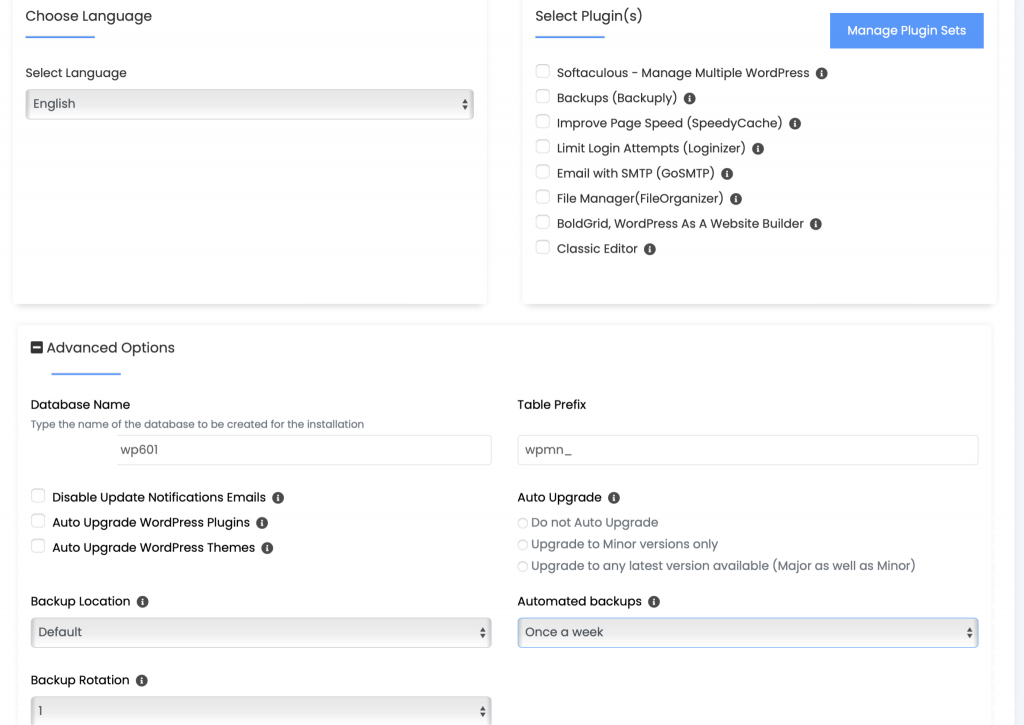Open the Select Language dropdown
The height and width of the screenshot is (725, 1024).
249,104
